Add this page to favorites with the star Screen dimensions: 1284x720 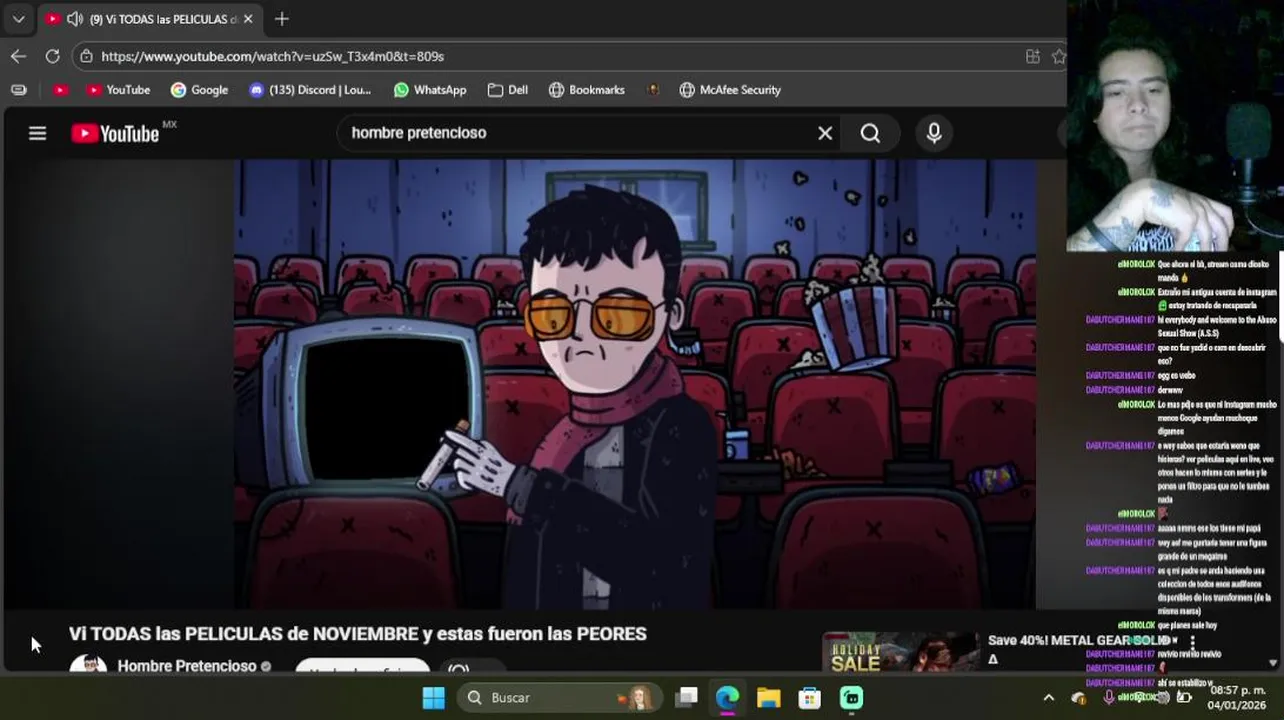(x=1059, y=56)
